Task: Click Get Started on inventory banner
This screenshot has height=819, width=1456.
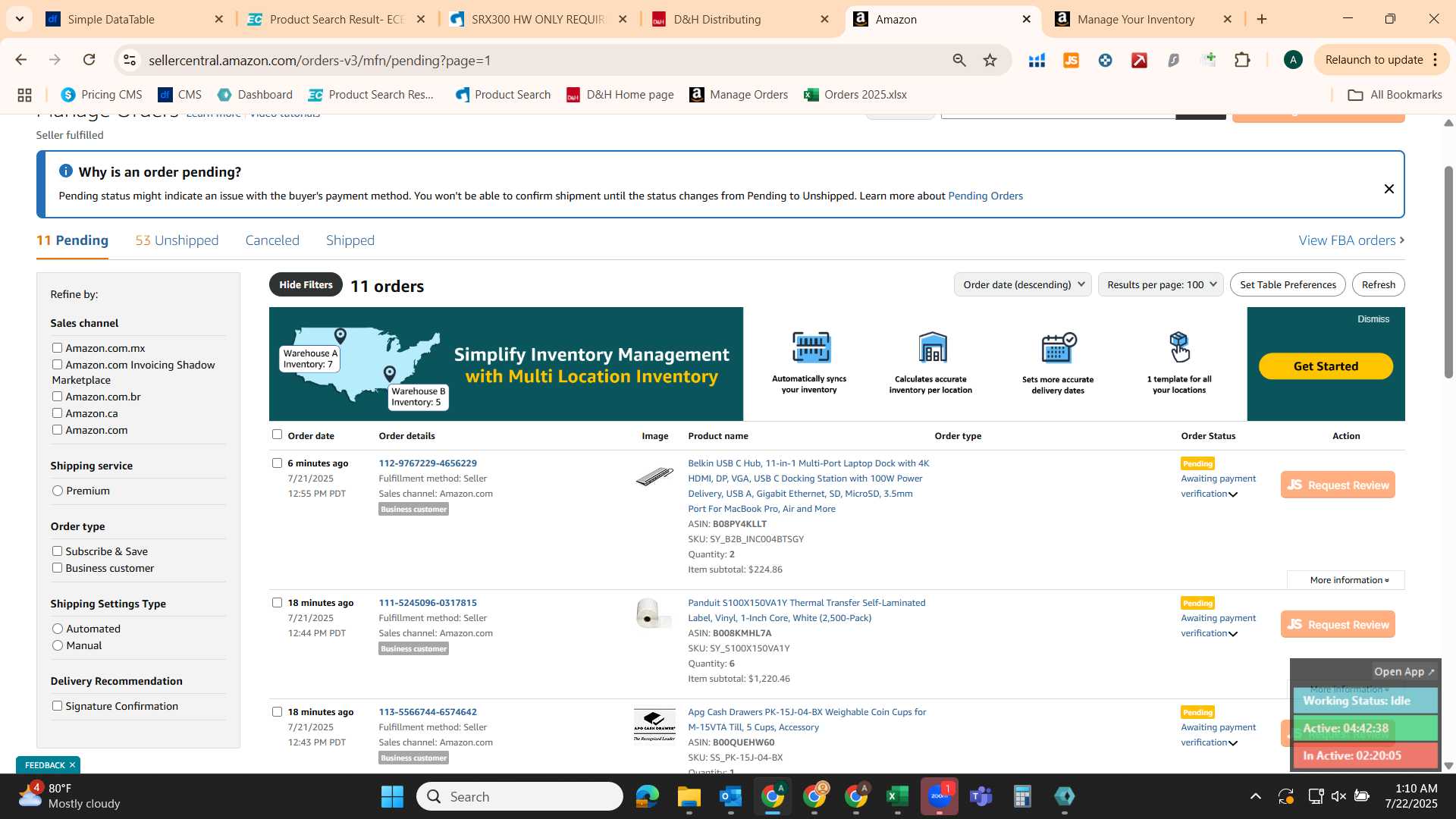Action: tap(1326, 366)
